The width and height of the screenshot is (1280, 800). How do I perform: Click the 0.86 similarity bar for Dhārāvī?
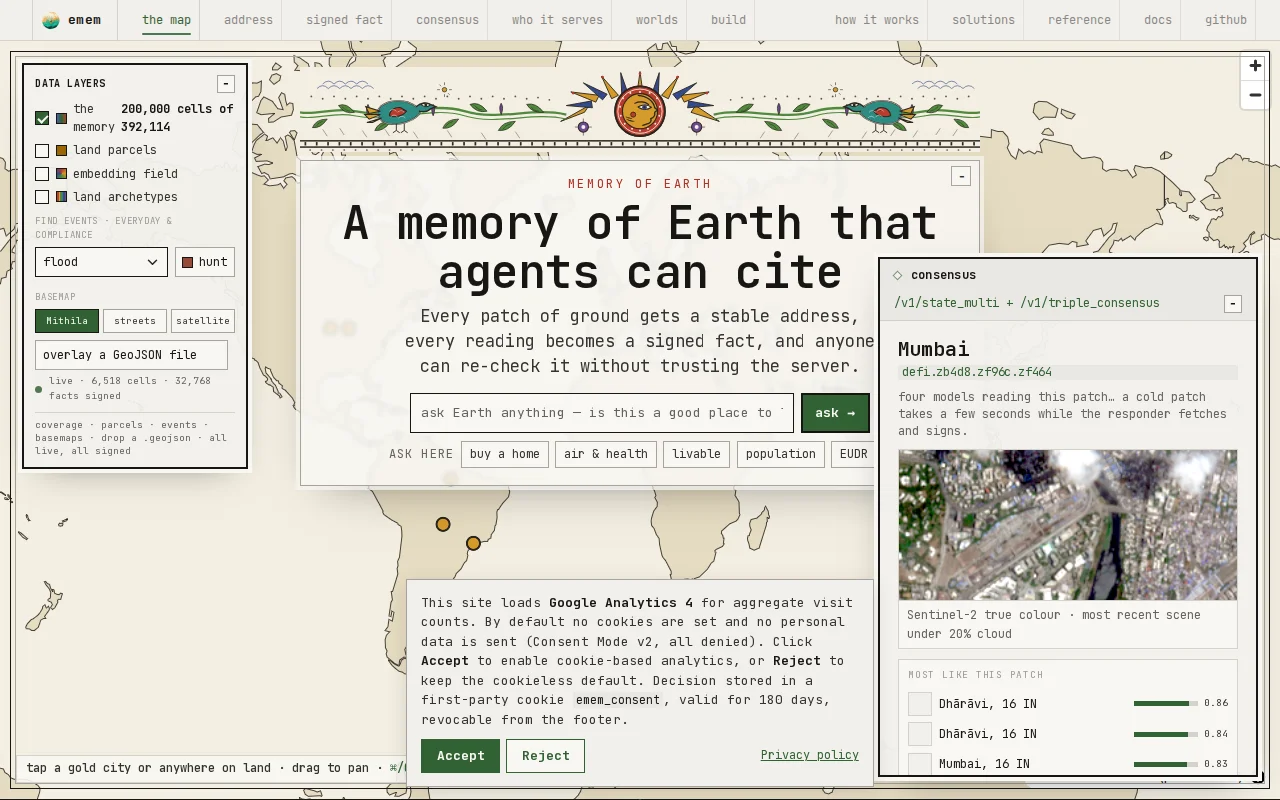coord(1166,704)
